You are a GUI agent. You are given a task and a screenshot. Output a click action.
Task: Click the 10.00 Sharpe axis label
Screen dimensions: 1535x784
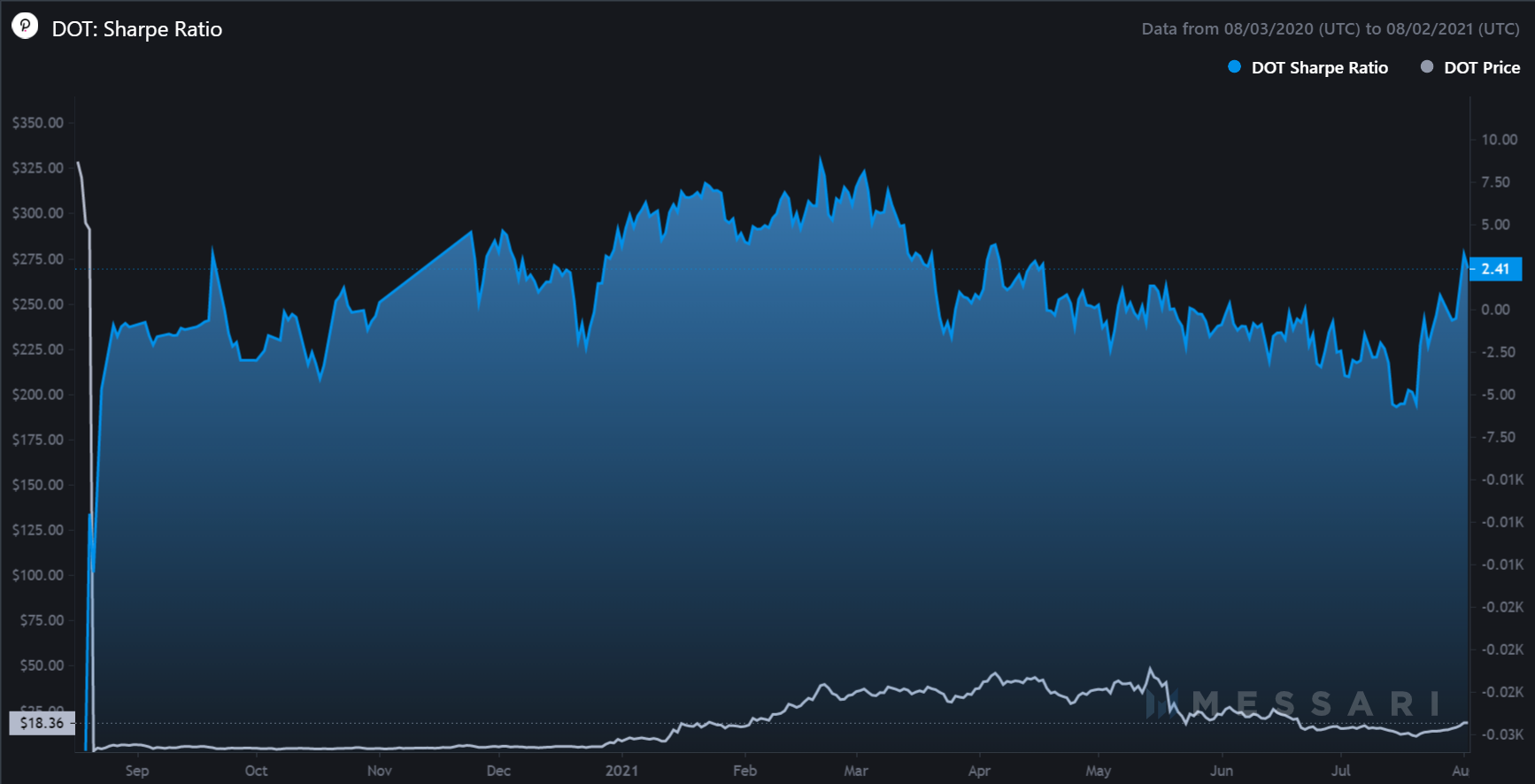[x=1500, y=140]
